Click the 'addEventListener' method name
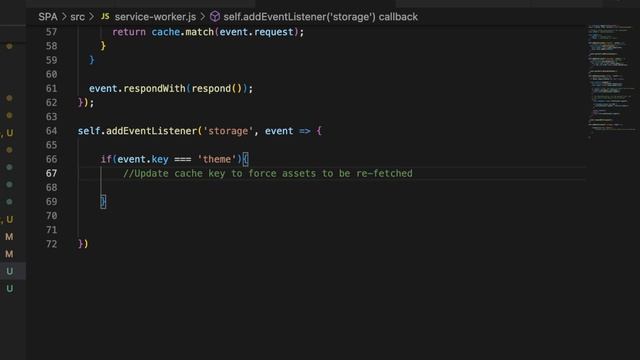640x360 pixels. pos(151,131)
